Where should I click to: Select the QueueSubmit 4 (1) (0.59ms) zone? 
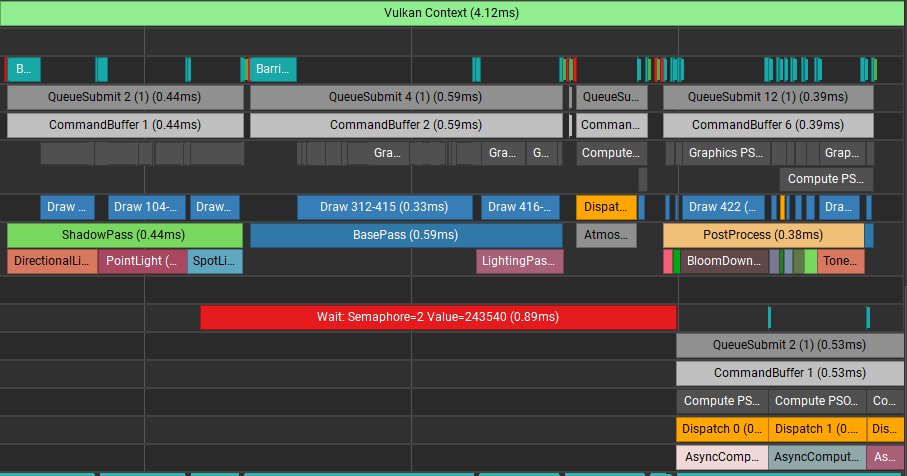(x=406, y=97)
